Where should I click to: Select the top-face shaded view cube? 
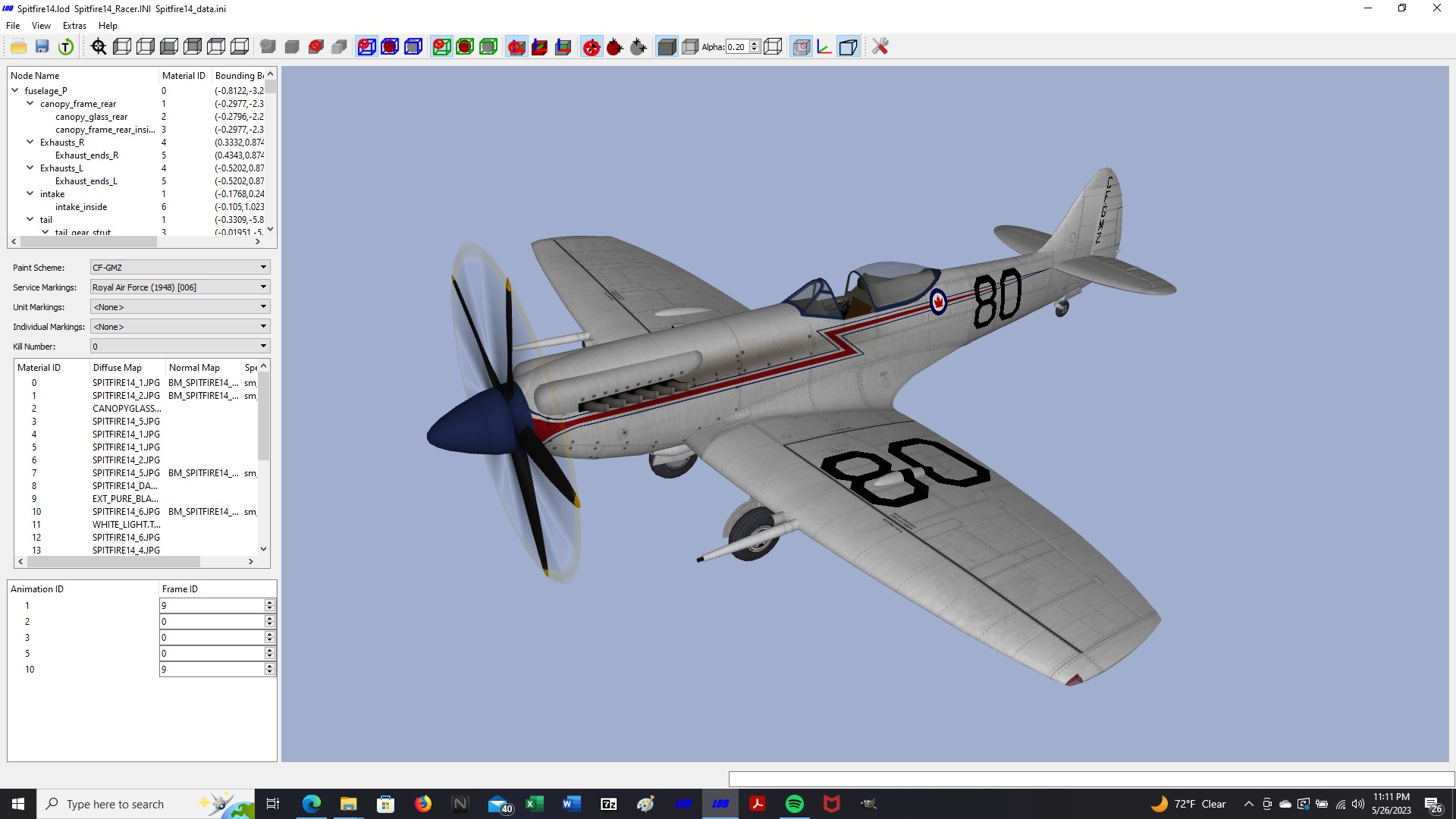point(216,47)
